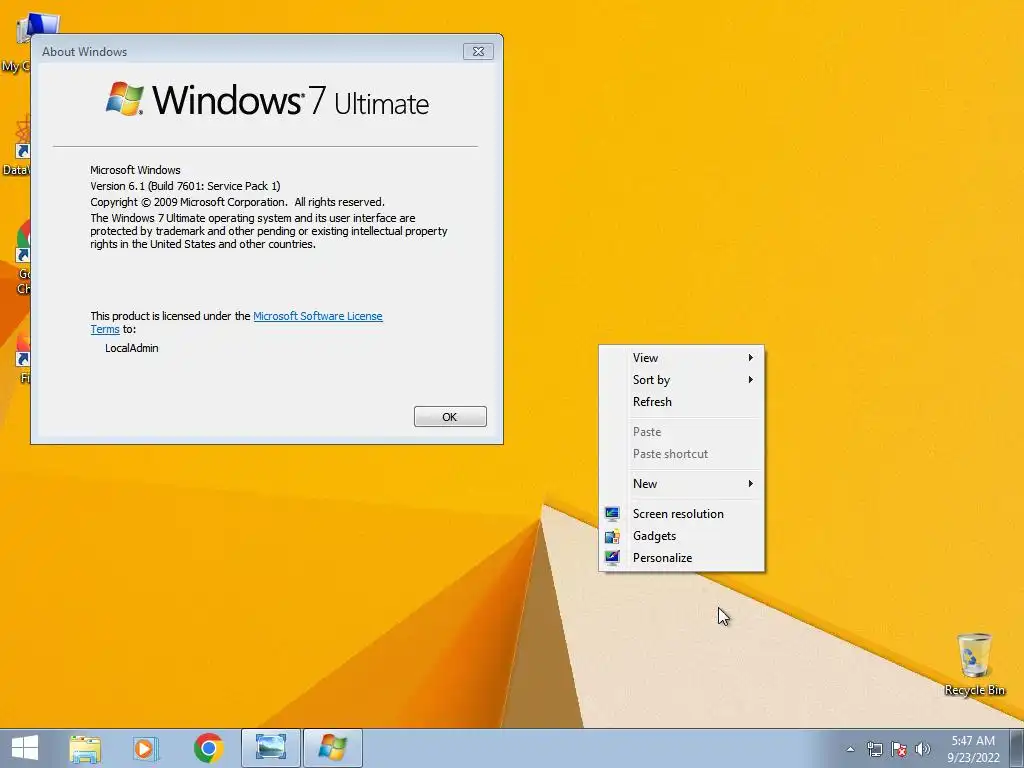Launch Windows Media Player from taskbar
Viewport: 1024px width, 768px height.
[x=146, y=748]
